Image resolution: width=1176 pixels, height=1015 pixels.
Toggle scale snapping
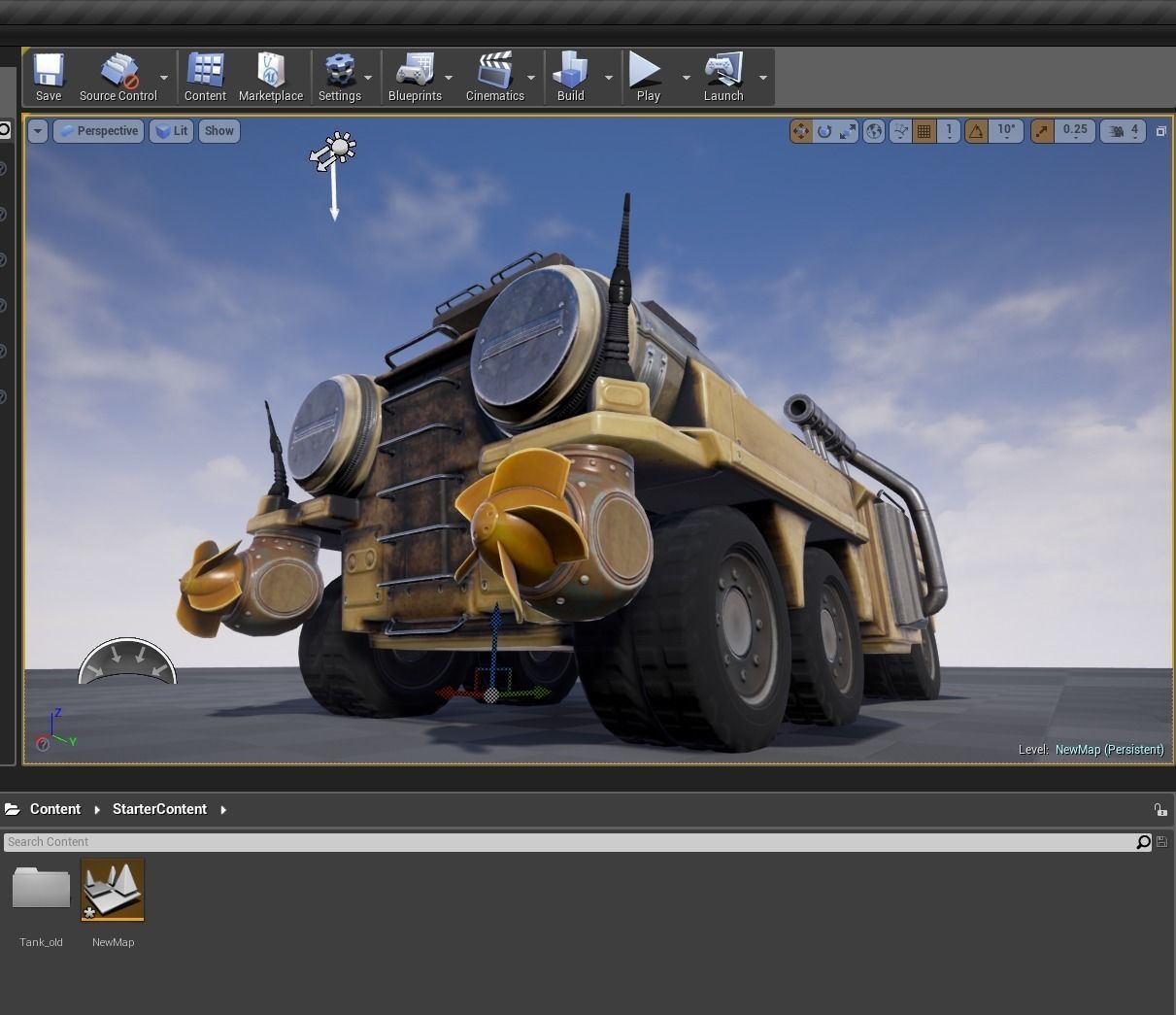[x=1042, y=131]
